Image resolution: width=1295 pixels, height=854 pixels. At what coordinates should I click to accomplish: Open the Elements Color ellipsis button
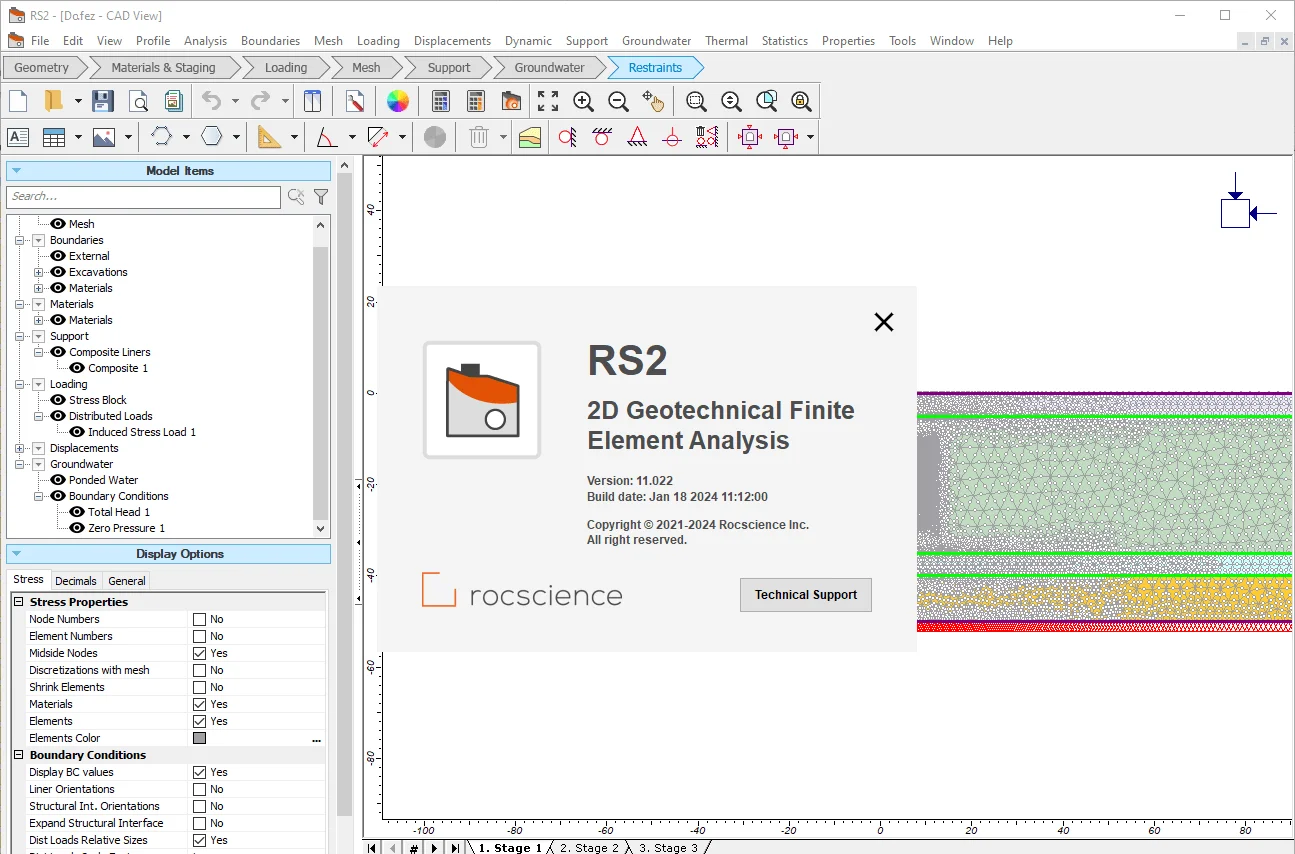[316, 739]
